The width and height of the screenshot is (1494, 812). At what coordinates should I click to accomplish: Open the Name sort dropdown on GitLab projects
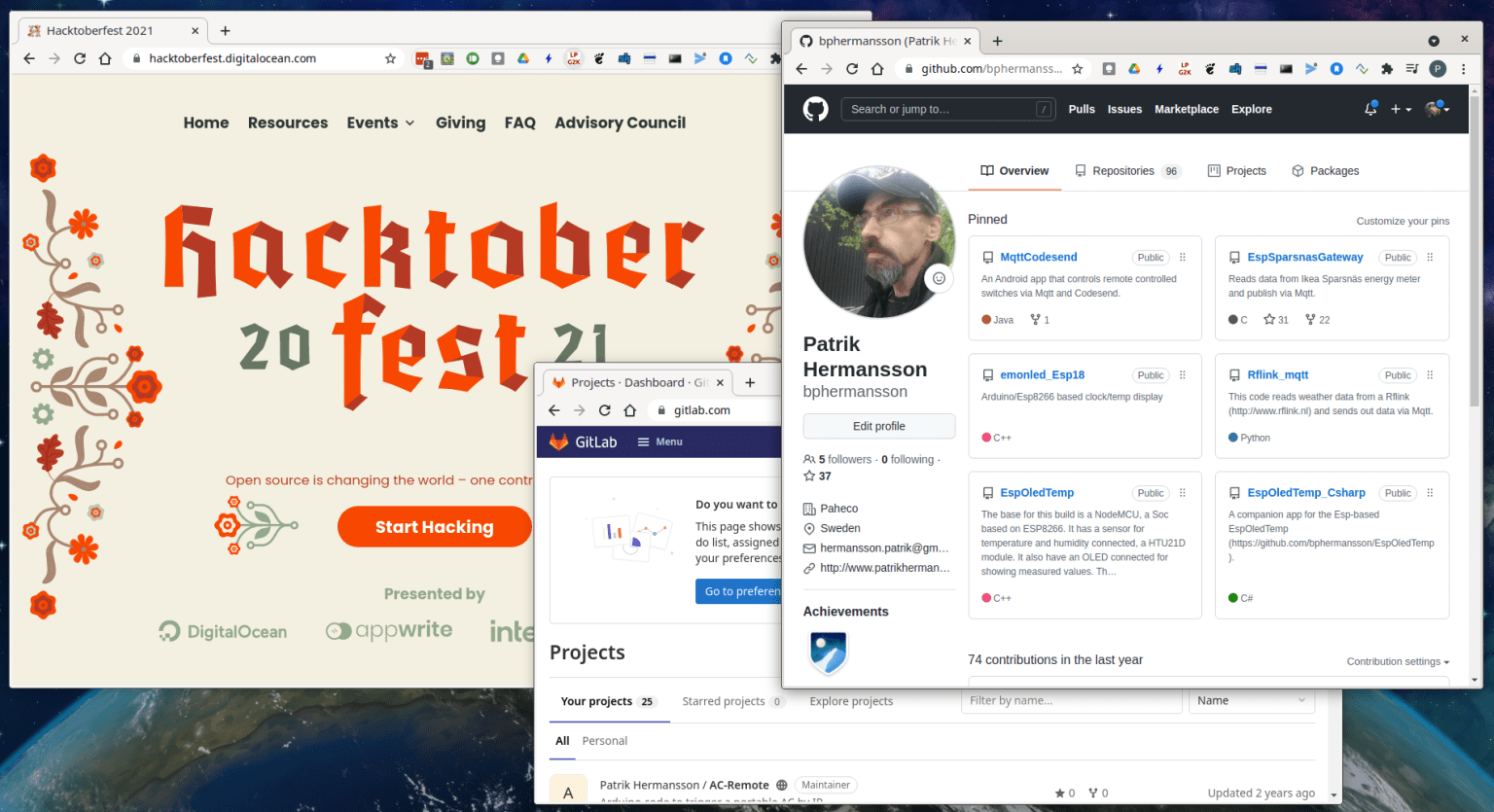tap(1252, 700)
